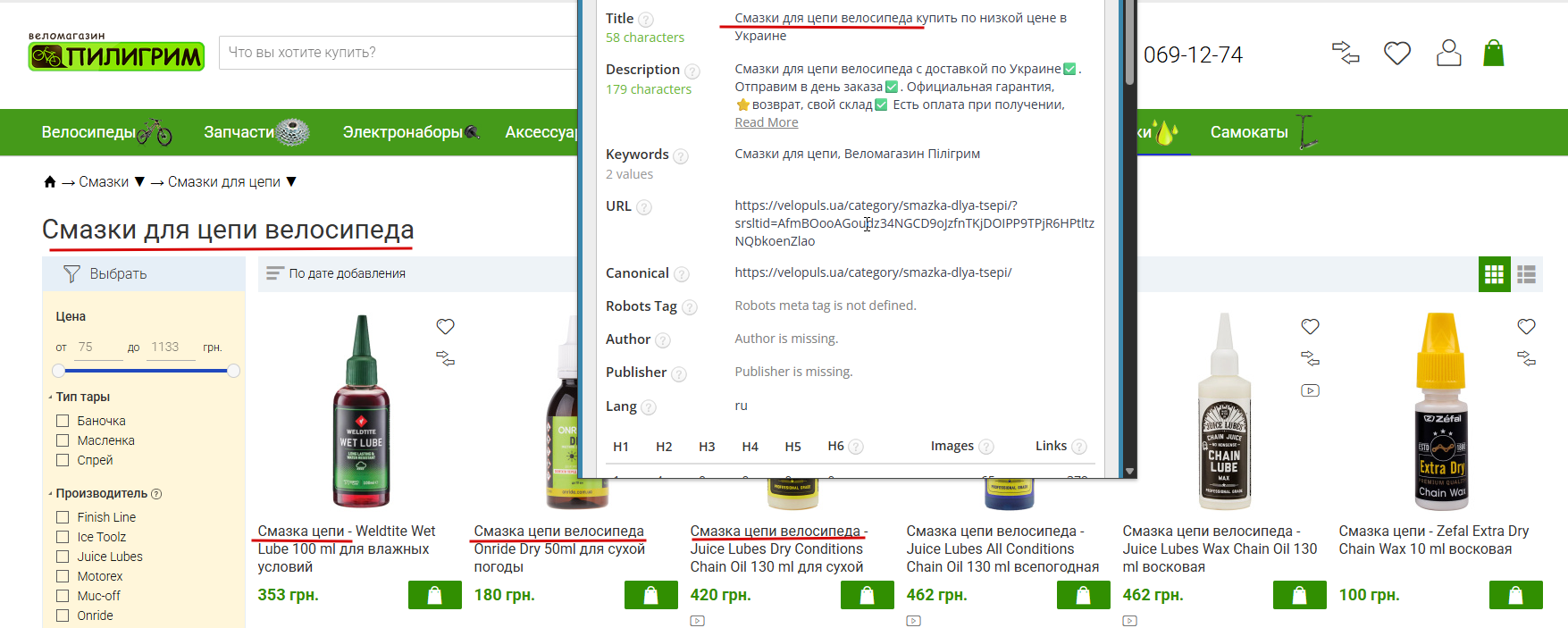This screenshot has height=628, width=1568.
Task: Click help icon next to Keywords label
Action: (x=681, y=156)
